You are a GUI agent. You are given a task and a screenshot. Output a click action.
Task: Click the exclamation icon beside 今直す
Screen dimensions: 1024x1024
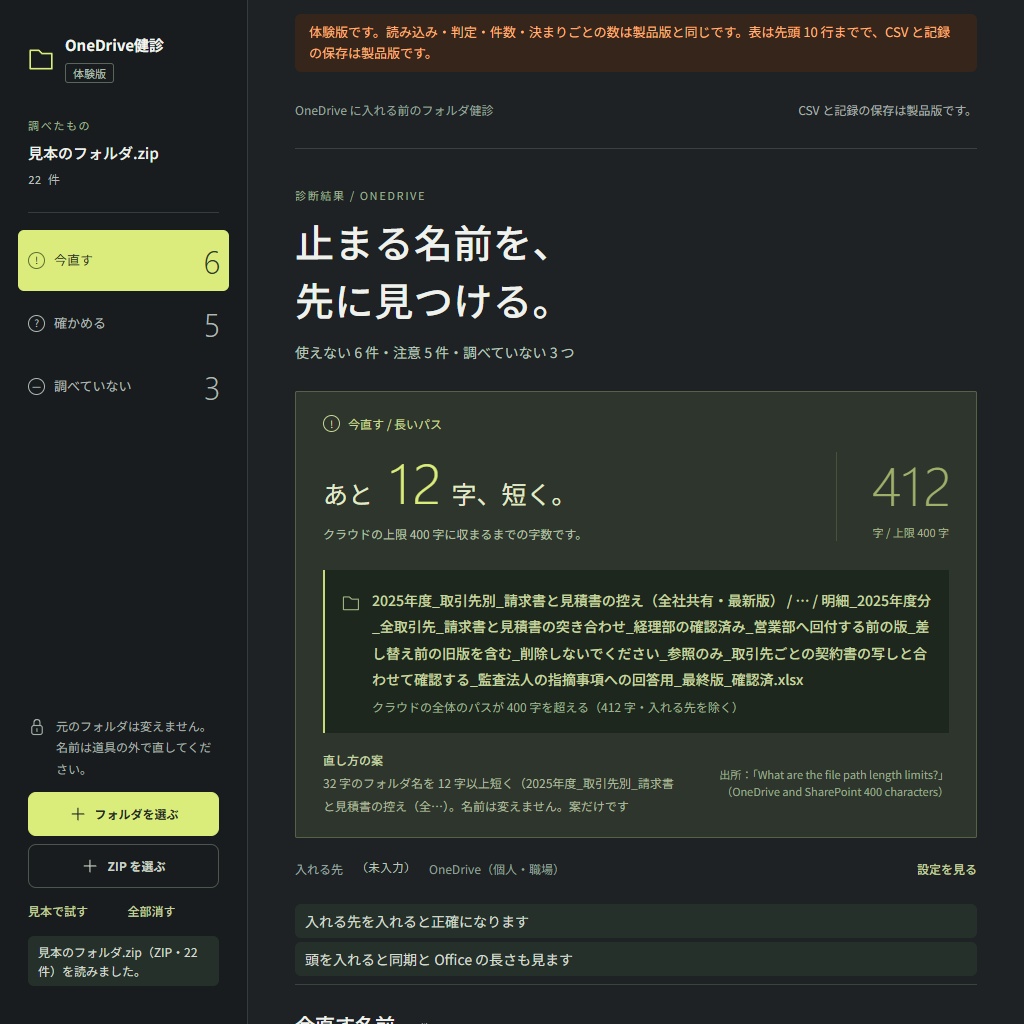37,260
